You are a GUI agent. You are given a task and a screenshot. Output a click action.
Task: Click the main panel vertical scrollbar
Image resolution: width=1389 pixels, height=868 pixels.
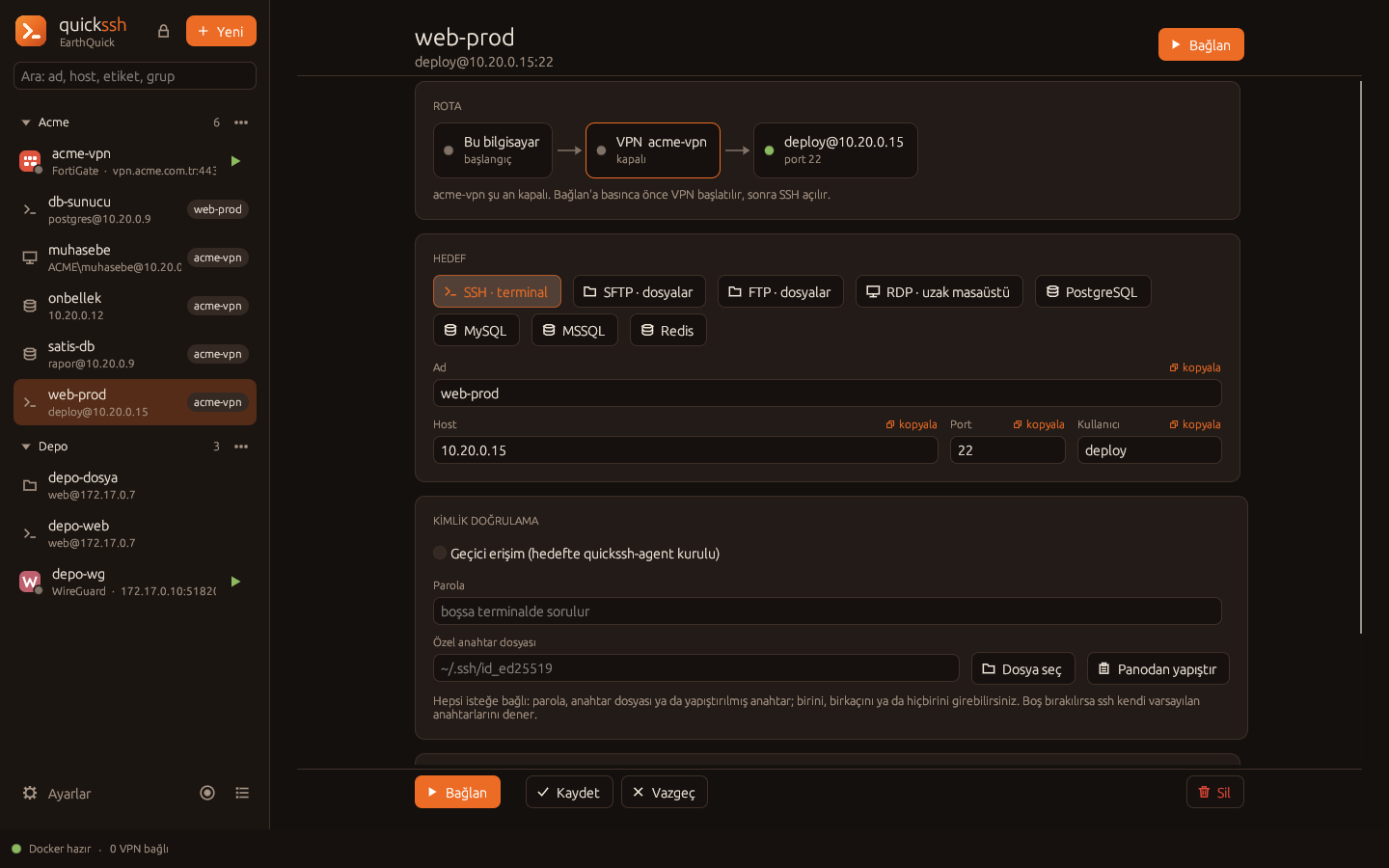1361,357
